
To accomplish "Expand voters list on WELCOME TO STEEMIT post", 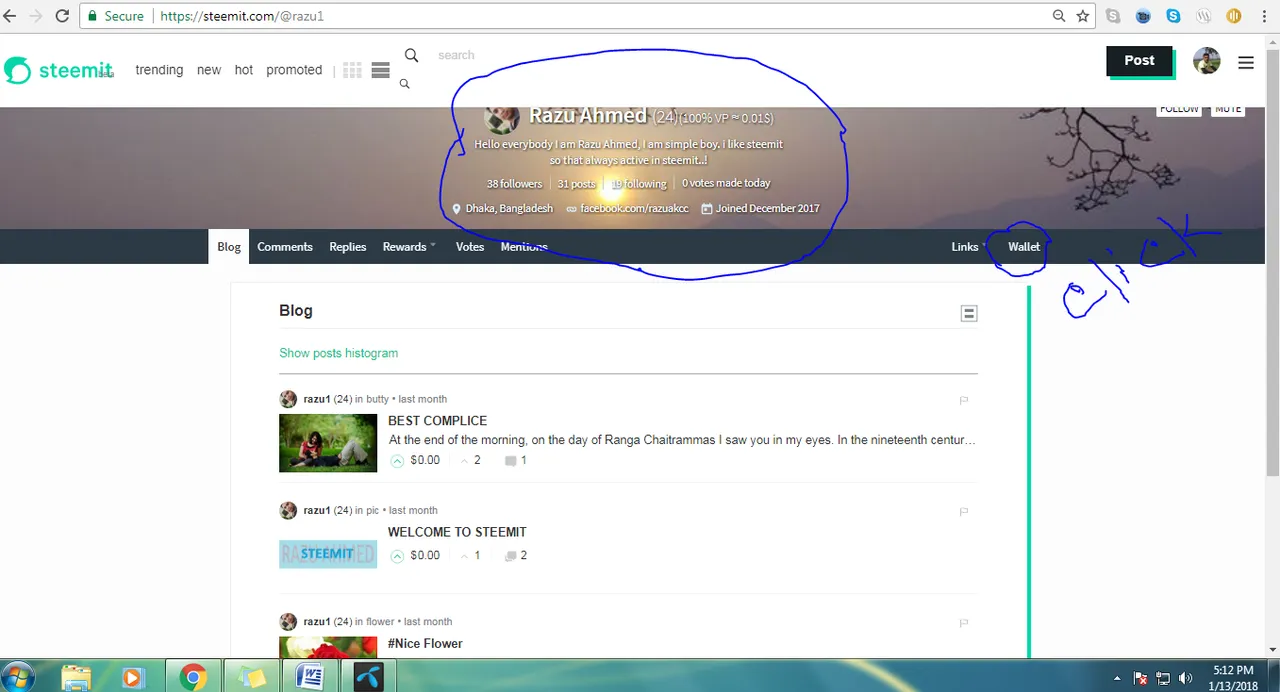I will pos(471,555).
